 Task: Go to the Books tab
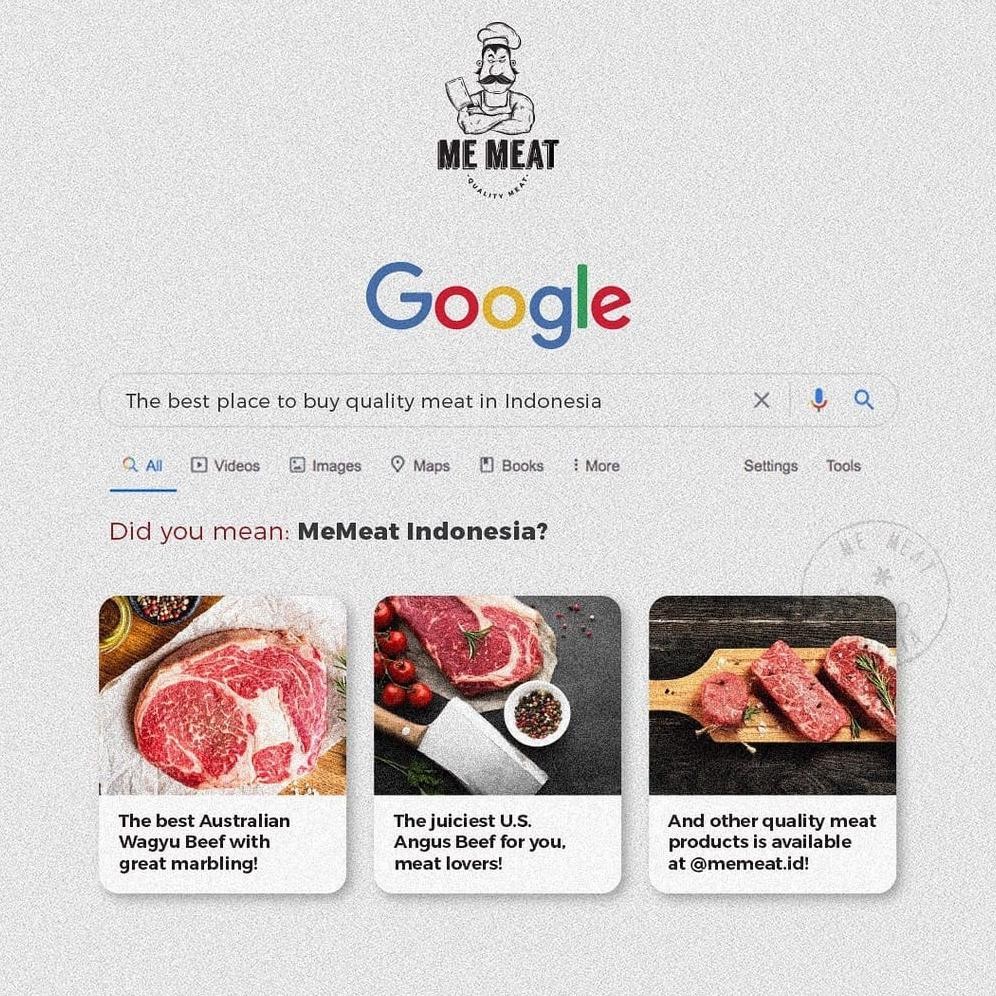pyautogui.click(x=512, y=466)
